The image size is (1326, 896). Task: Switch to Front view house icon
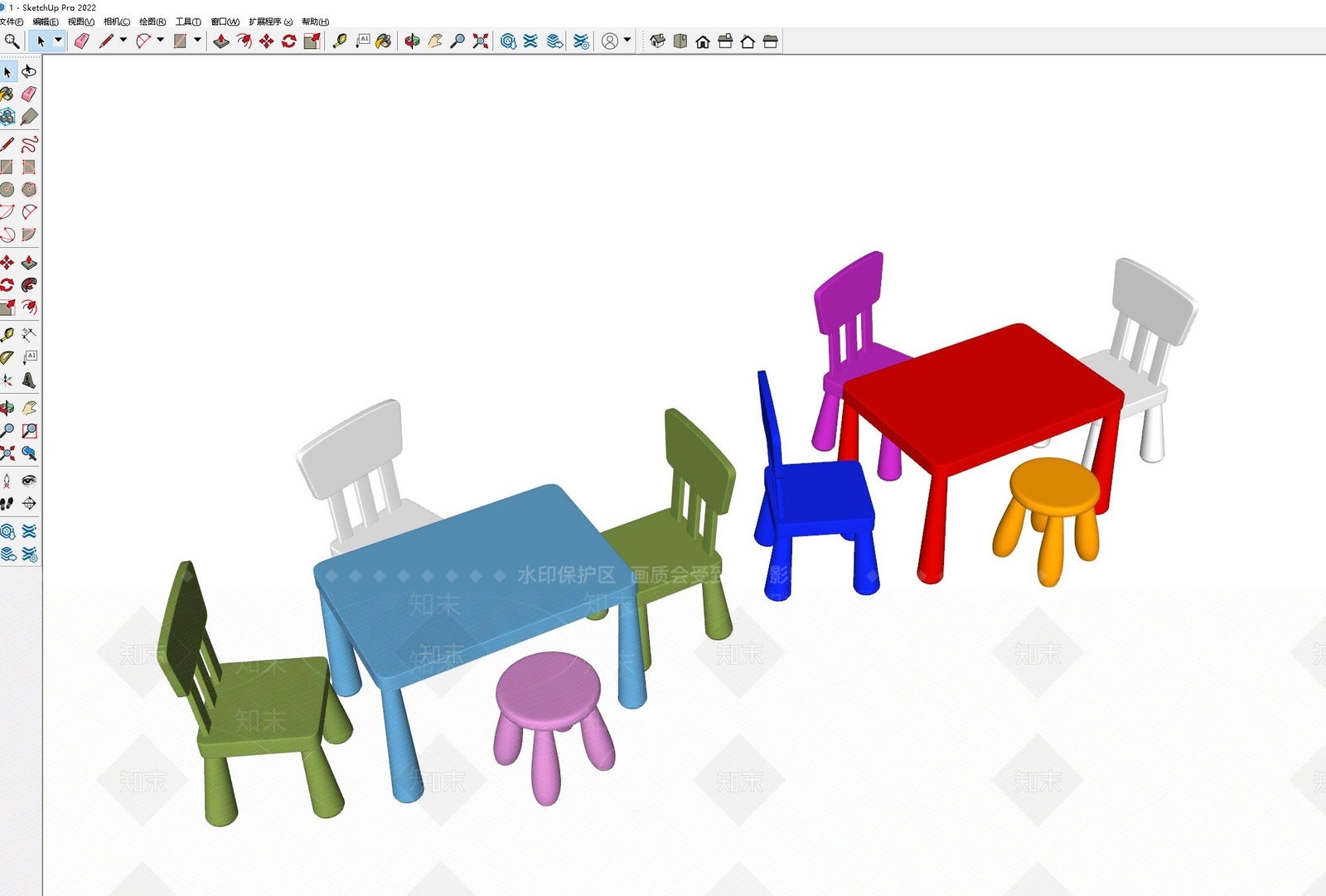pyautogui.click(x=703, y=41)
